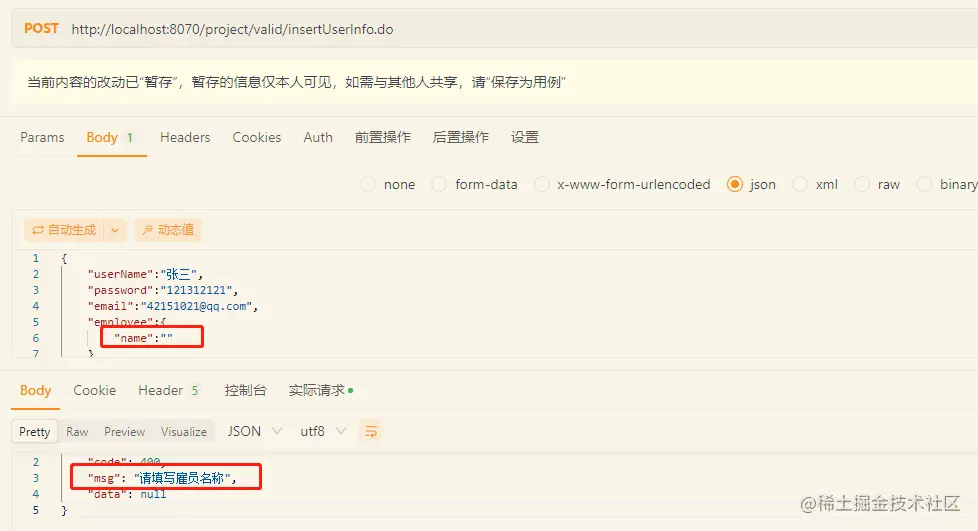Click the 保存为用例 text in notice
Image resolution: width=978 pixels, height=531 pixels.
(526, 82)
